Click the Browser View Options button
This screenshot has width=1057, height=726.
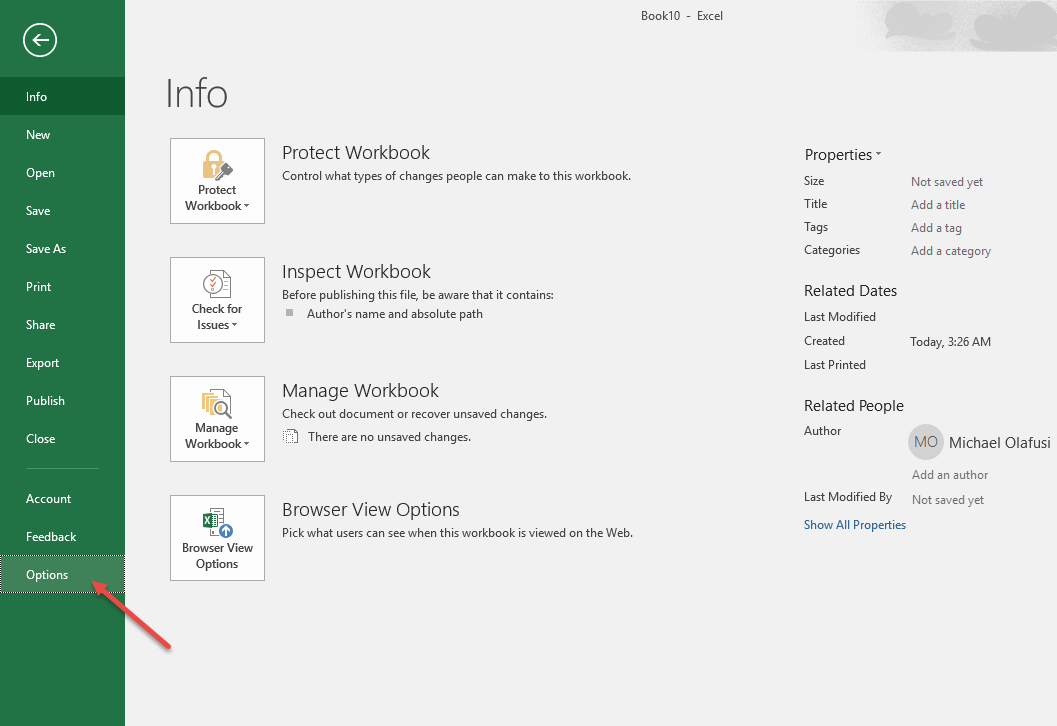click(x=217, y=538)
